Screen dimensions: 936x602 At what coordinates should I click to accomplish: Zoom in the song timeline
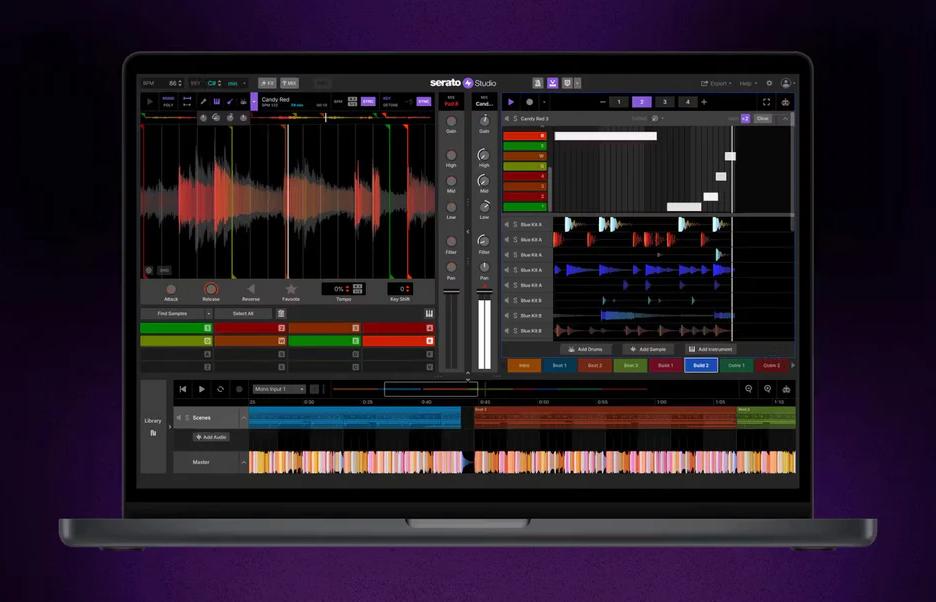pos(767,389)
